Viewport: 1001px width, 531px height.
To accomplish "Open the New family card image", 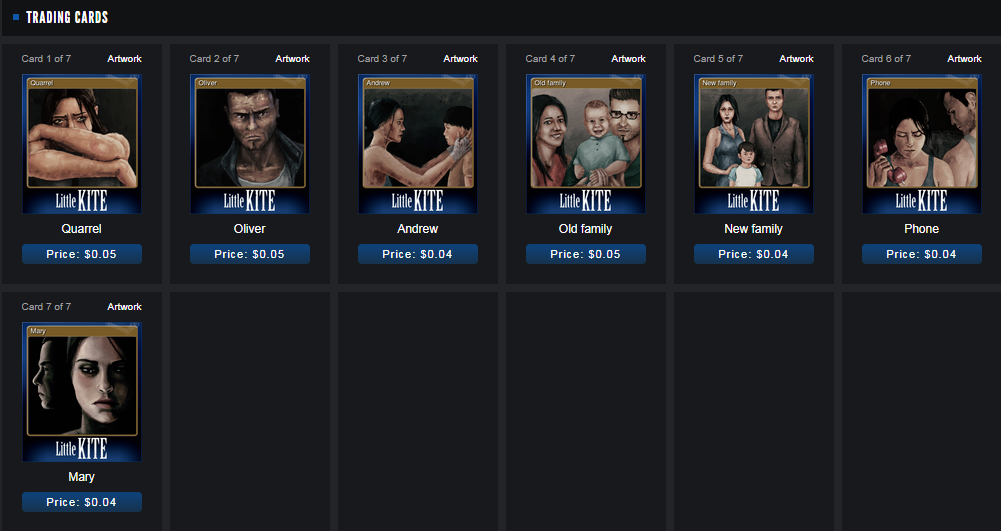I will 753,144.
